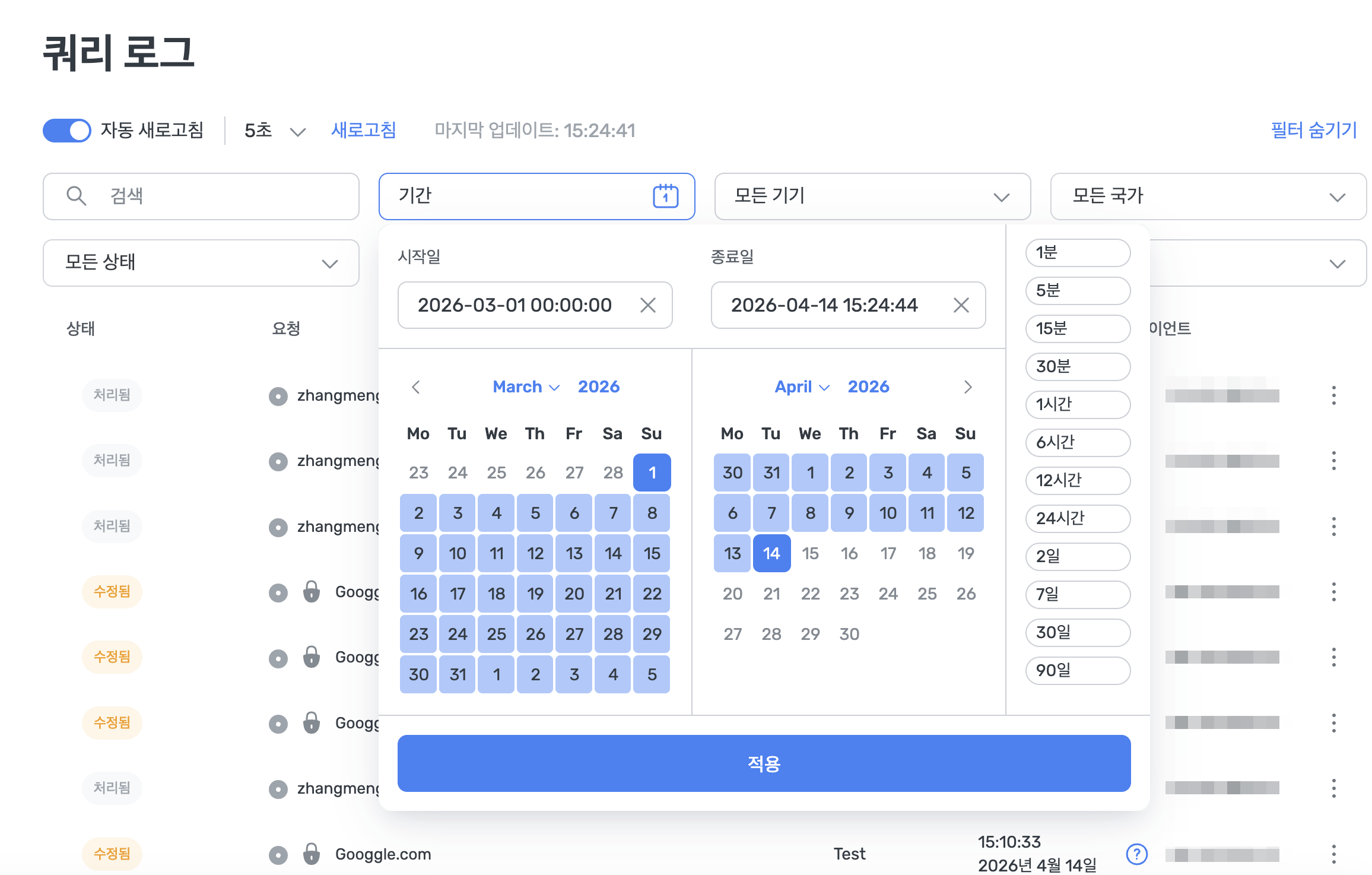1372x875 pixels.
Task: Open the 모든 기기 dropdown
Action: click(872, 196)
